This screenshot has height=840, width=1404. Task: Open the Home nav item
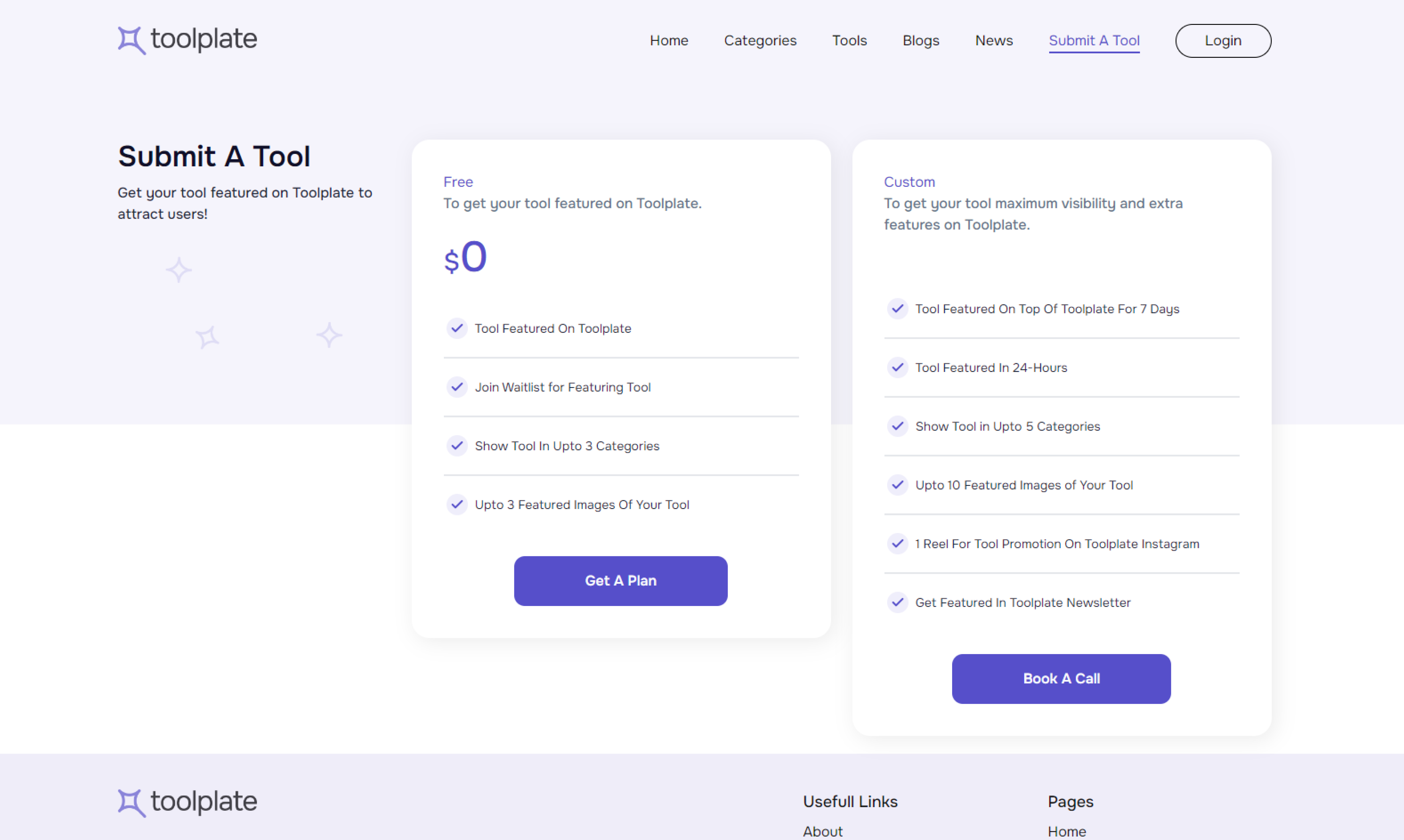pos(669,41)
